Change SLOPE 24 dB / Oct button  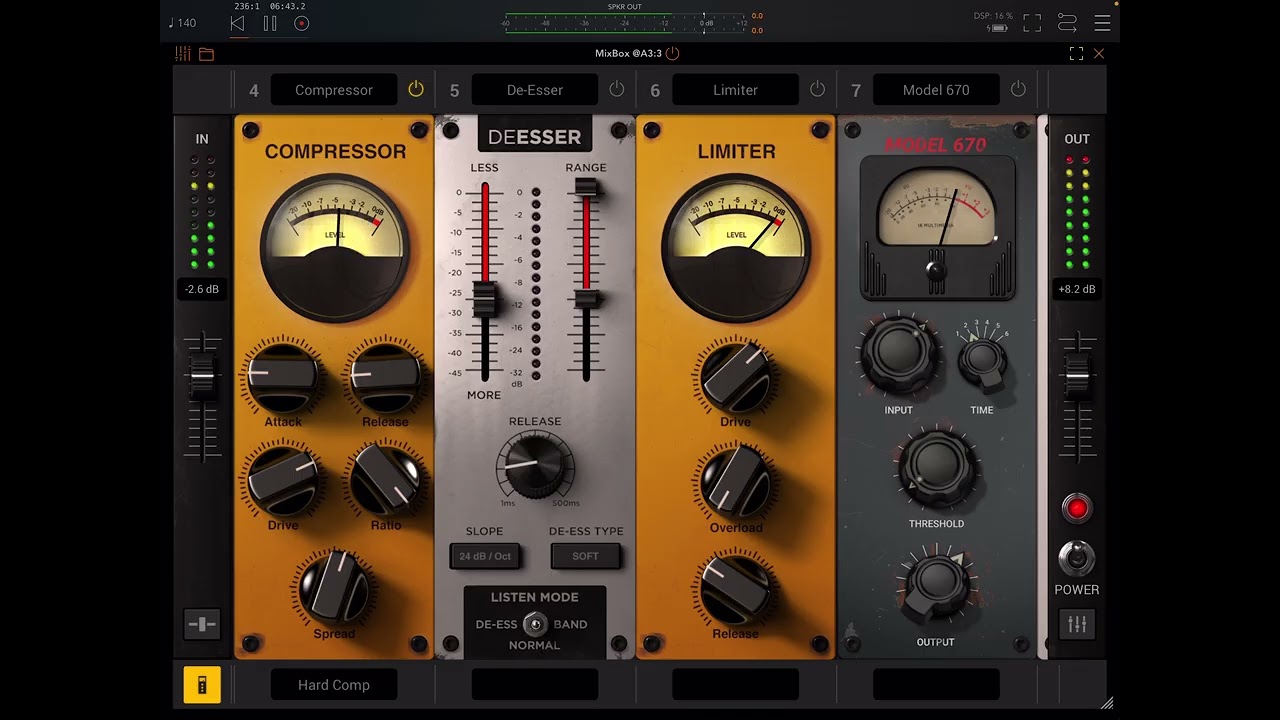[485, 556]
